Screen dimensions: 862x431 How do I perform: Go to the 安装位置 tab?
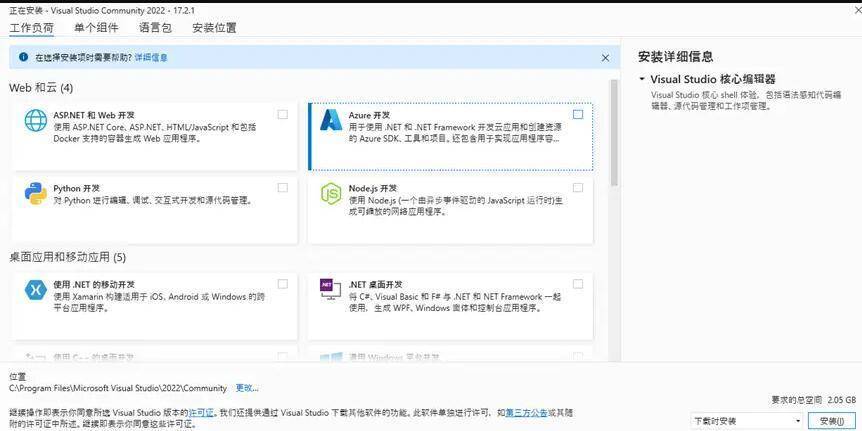[x=214, y=27]
